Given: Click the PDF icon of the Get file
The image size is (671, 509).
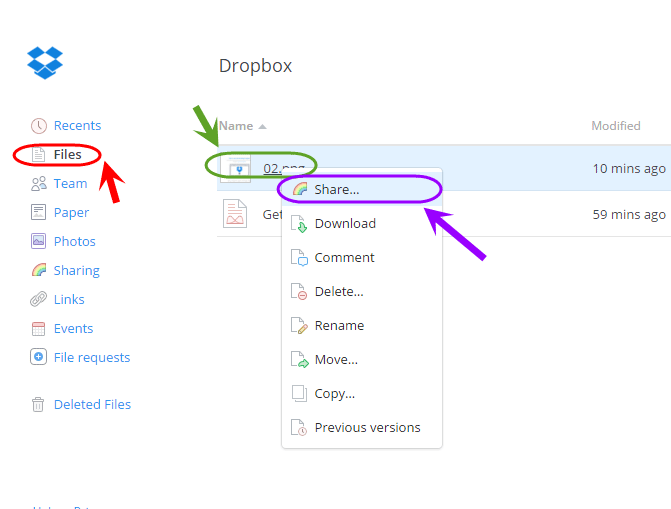Looking at the screenshot, I should pyautogui.click(x=235, y=214).
